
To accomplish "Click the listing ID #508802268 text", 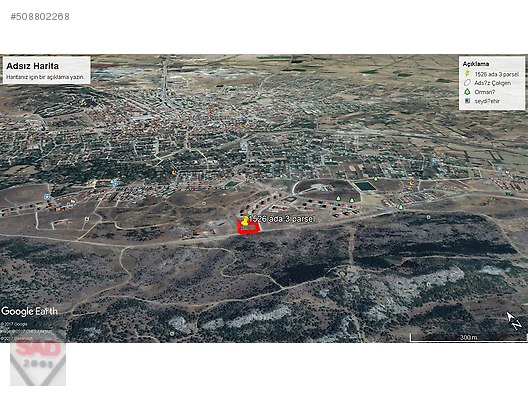I will 40,17.
